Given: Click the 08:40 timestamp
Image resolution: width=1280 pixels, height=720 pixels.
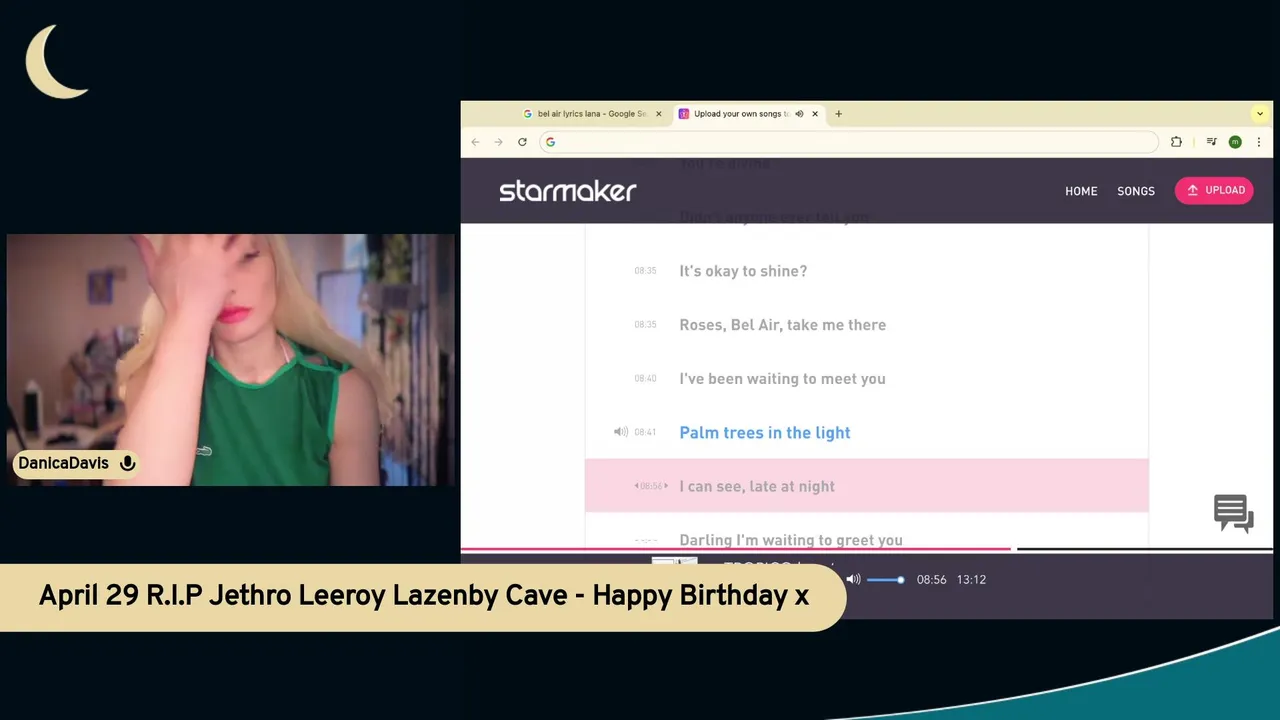Looking at the screenshot, I should (x=645, y=378).
